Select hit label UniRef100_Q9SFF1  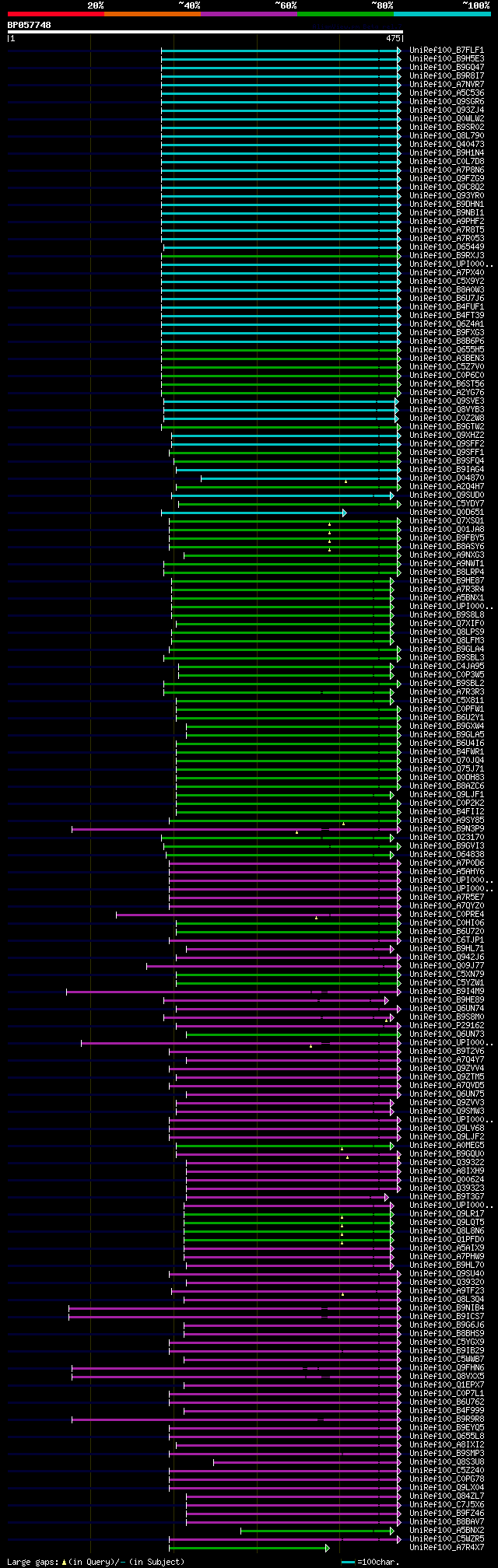point(447,452)
